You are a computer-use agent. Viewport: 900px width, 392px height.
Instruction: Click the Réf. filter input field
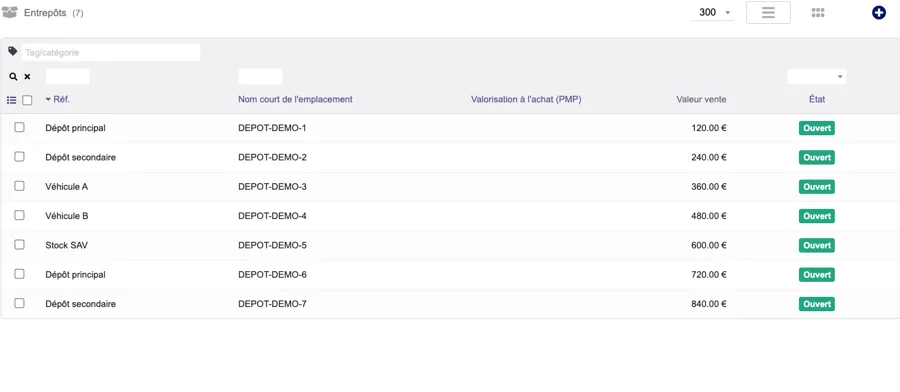(x=68, y=76)
